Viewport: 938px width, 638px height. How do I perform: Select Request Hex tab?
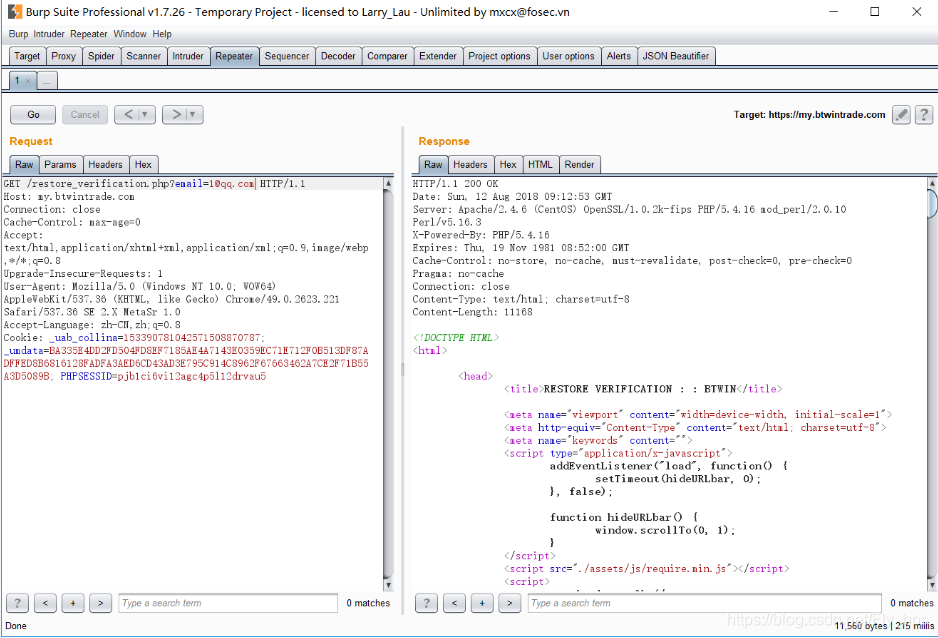[x=143, y=164]
